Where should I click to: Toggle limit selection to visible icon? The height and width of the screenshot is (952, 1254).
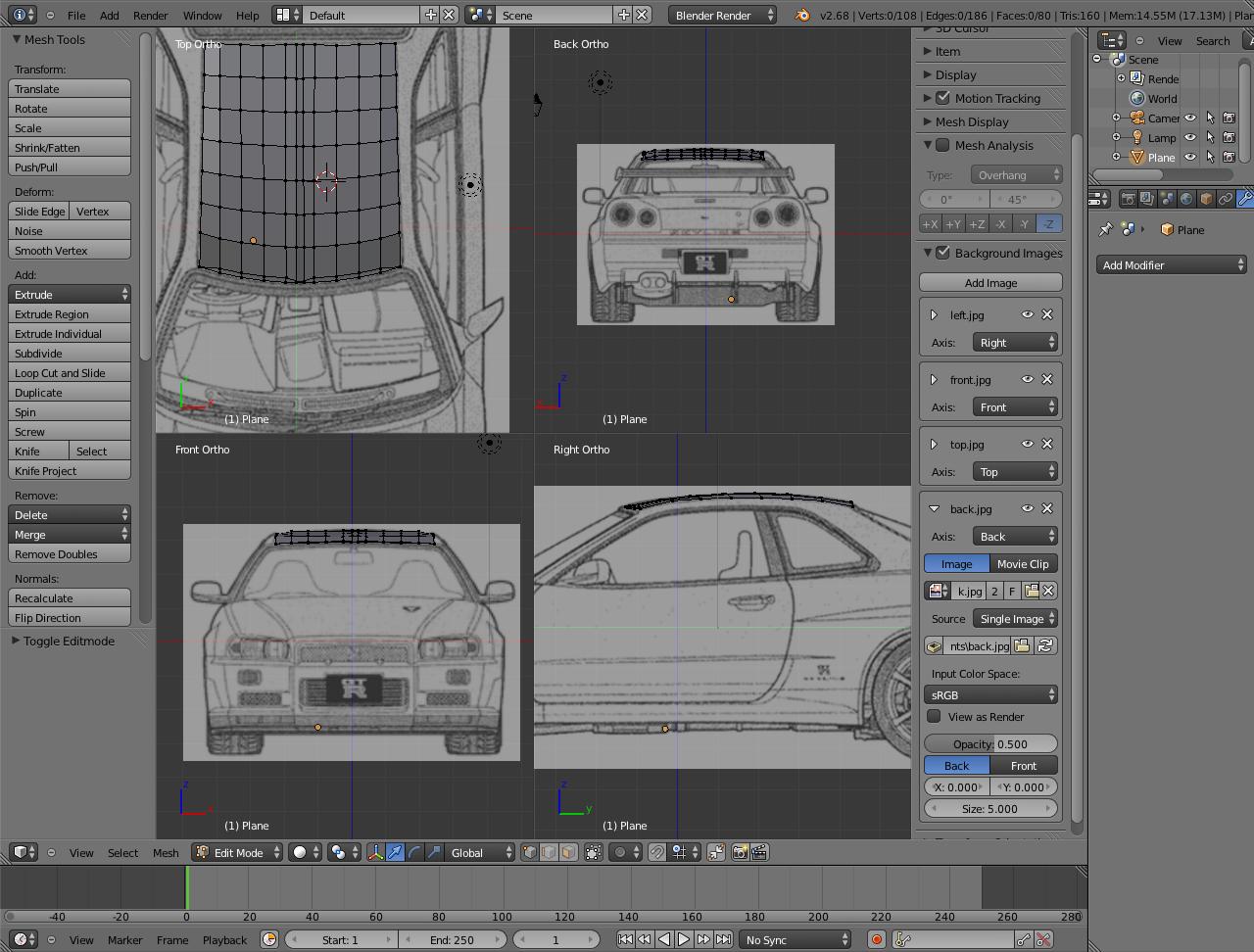click(594, 852)
